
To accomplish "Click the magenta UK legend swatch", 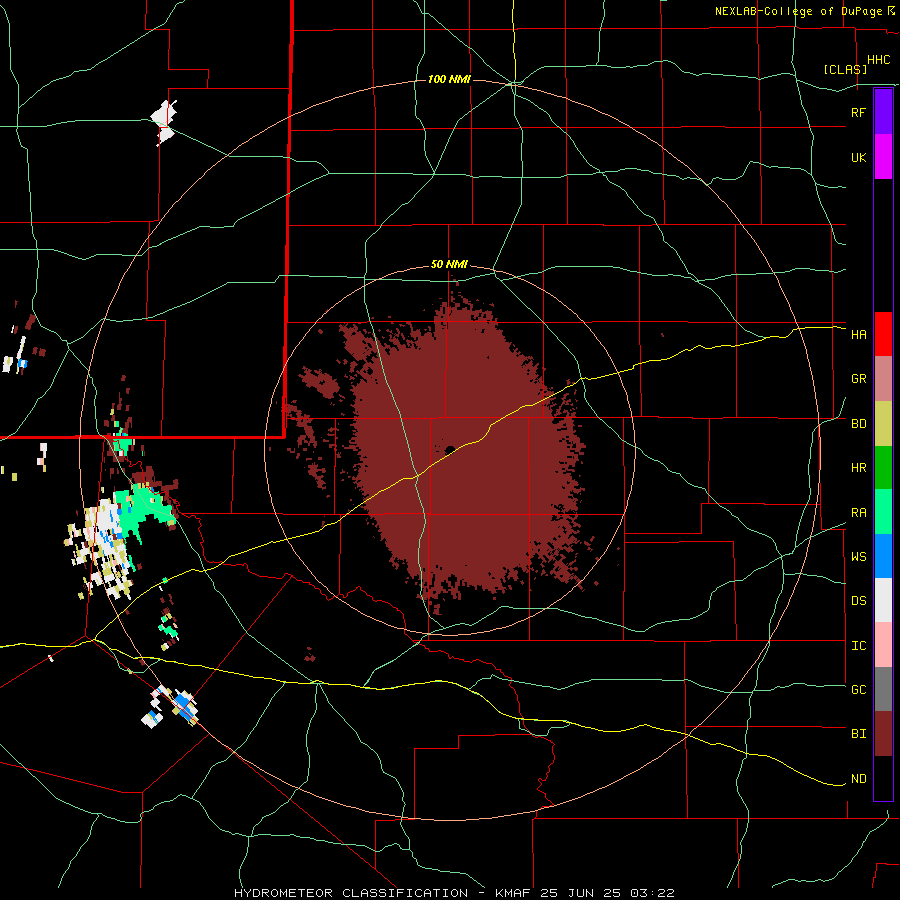I will (x=883, y=157).
